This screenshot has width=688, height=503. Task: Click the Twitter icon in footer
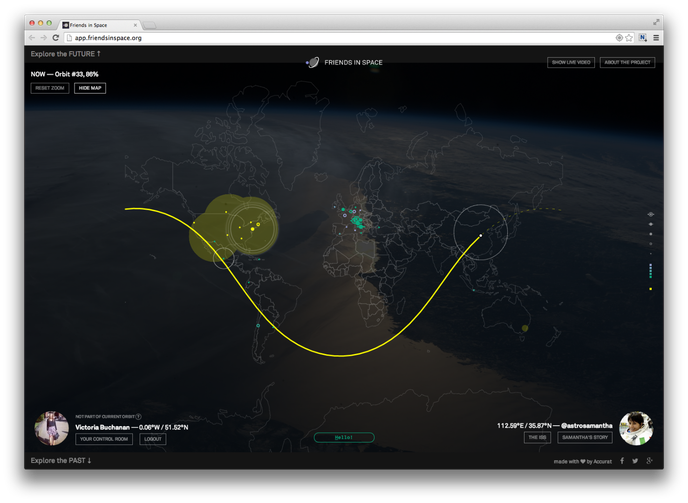point(635,461)
